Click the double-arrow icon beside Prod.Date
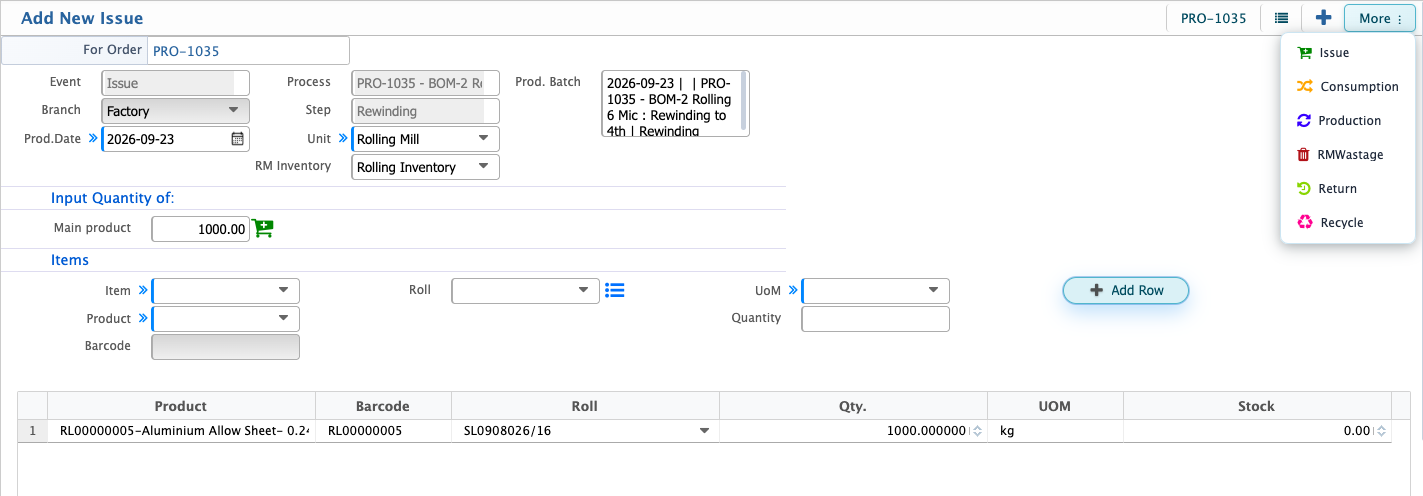This screenshot has height=496, width=1423. 93,139
